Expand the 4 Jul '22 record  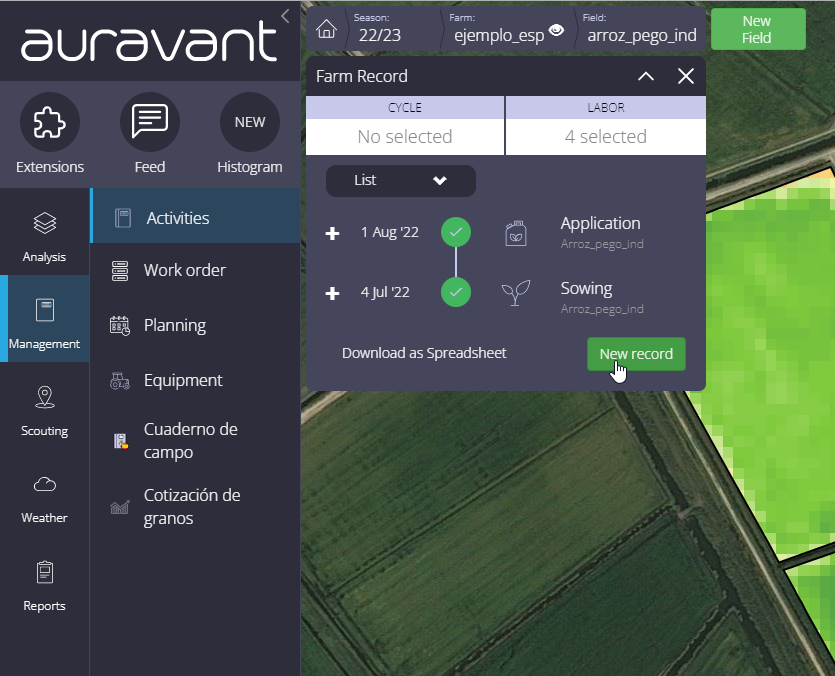pyautogui.click(x=332, y=293)
